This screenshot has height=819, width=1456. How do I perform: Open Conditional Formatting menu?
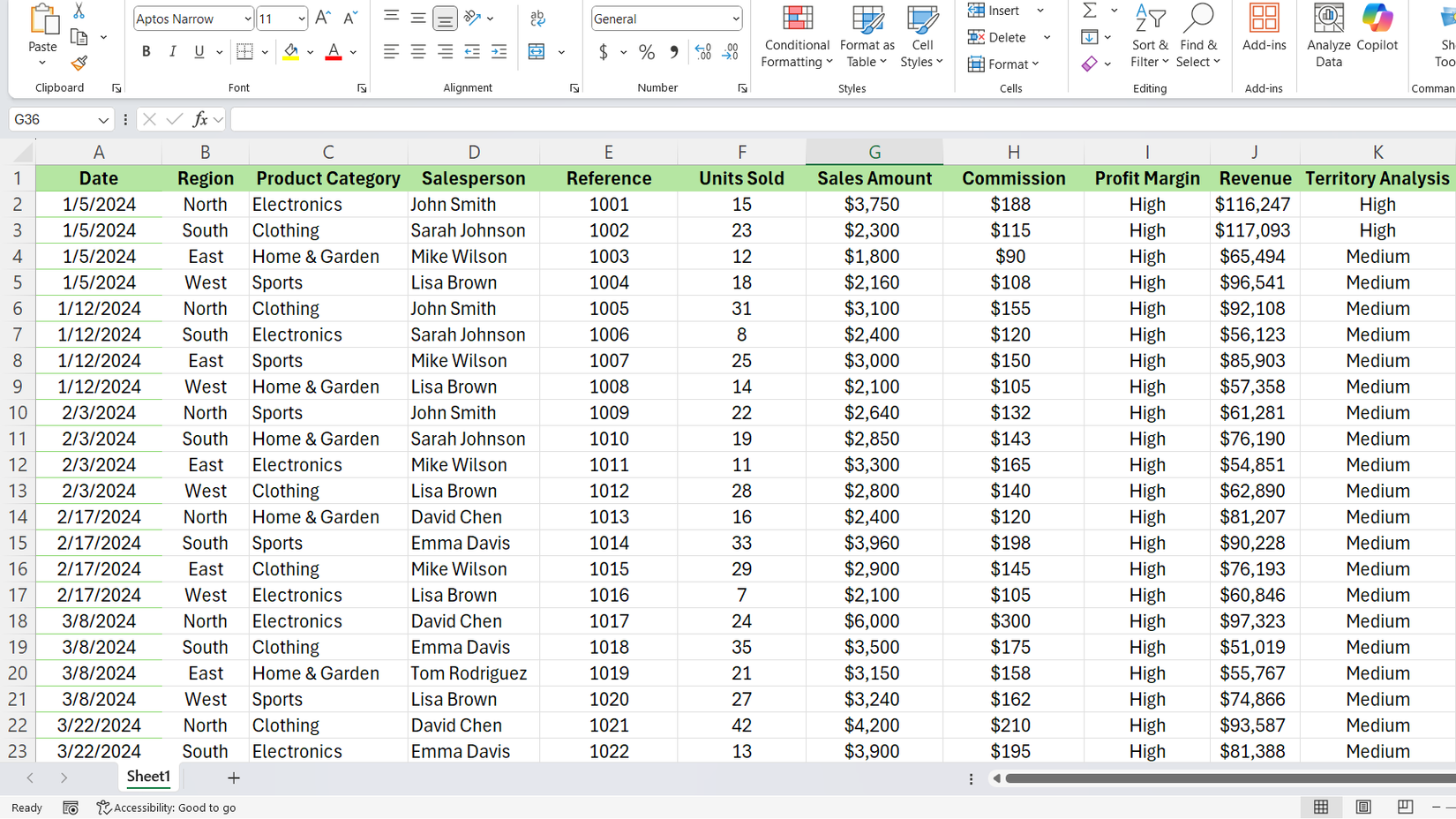pyautogui.click(x=796, y=37)
